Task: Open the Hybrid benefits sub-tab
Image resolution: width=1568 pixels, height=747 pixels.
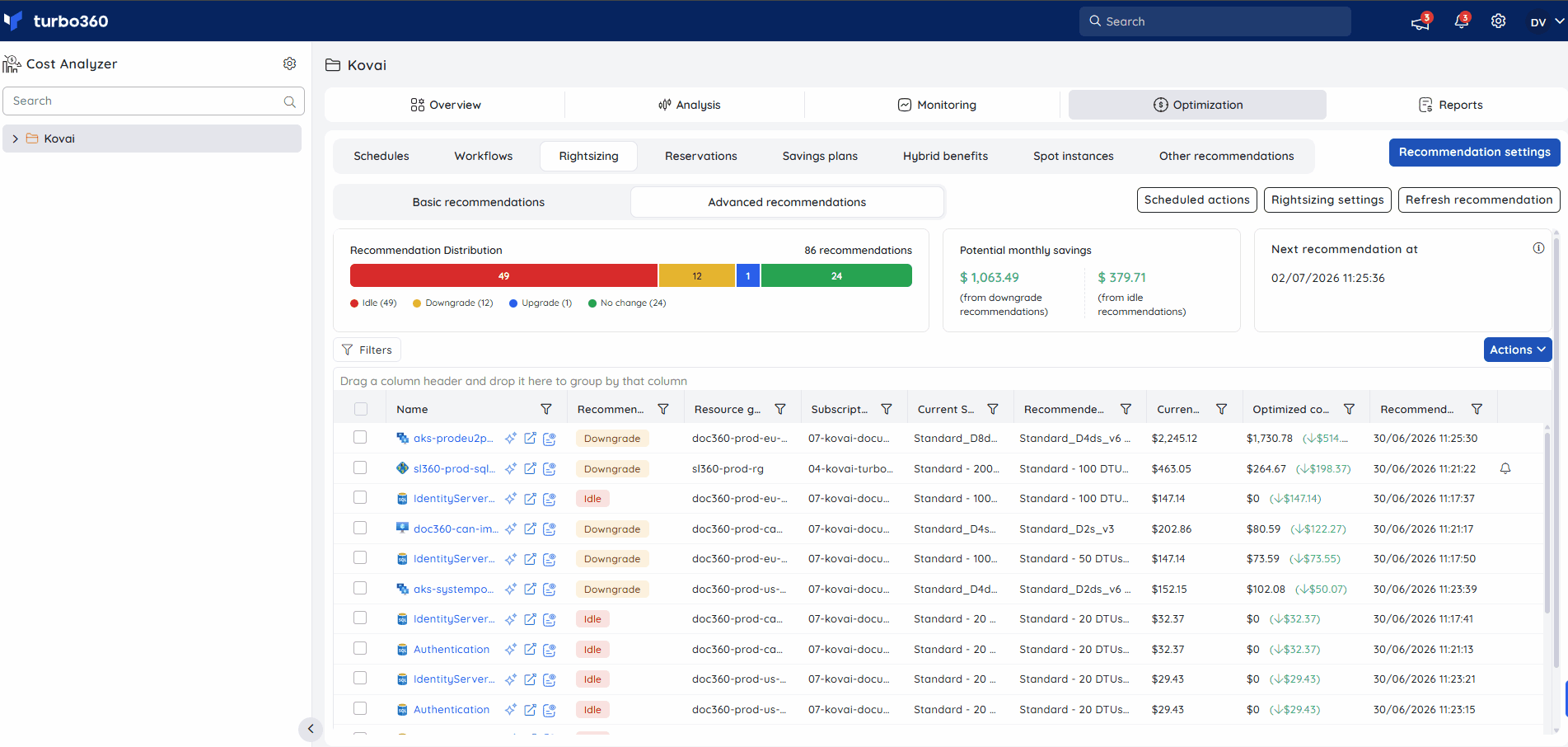Action: [x=945, y=156]
